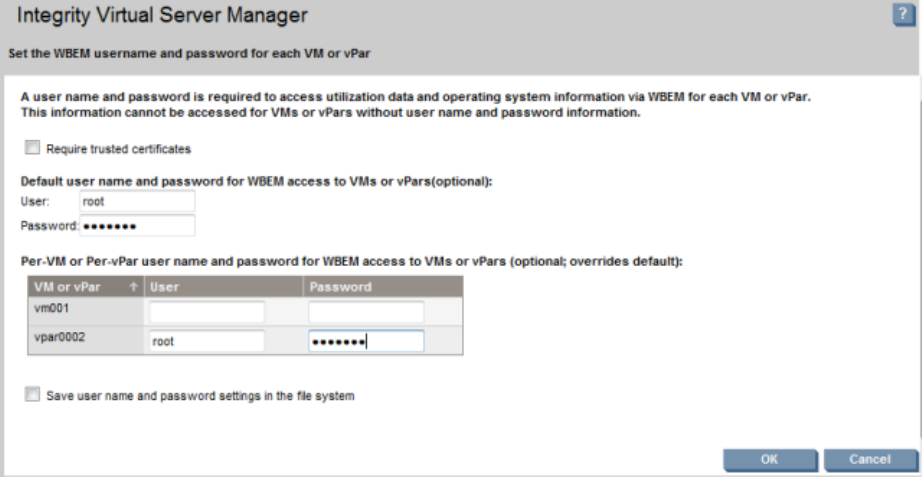The height and width of the screenshot is (477, 922).
Task: Toggle Save user name and password settings checkbox
Action: (33, 395)
